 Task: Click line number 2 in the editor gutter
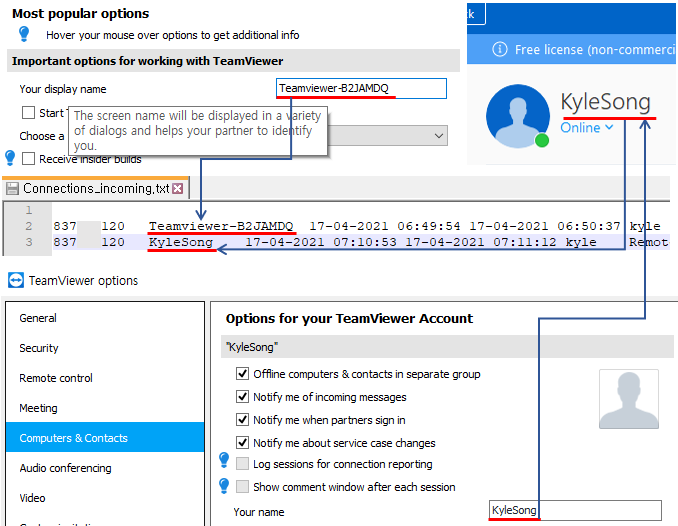(29, 226)
